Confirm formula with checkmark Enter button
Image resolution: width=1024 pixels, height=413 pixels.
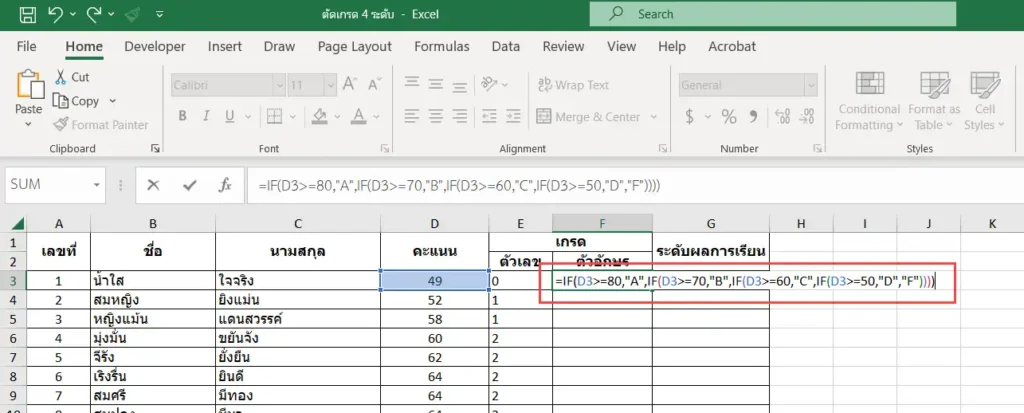click(x=190, y=186)
